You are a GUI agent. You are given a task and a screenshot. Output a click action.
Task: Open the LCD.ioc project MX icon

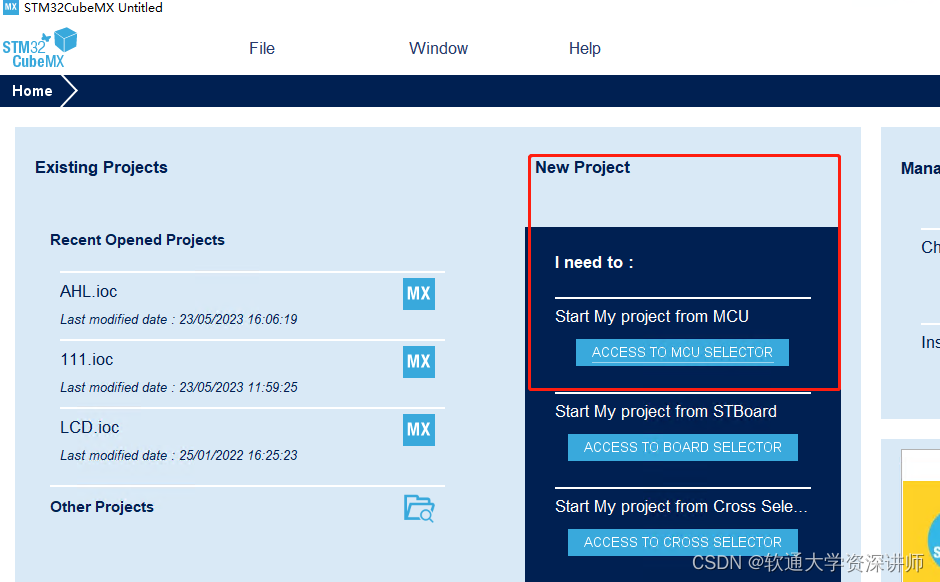pyautogui.click(x=418, y=430)
